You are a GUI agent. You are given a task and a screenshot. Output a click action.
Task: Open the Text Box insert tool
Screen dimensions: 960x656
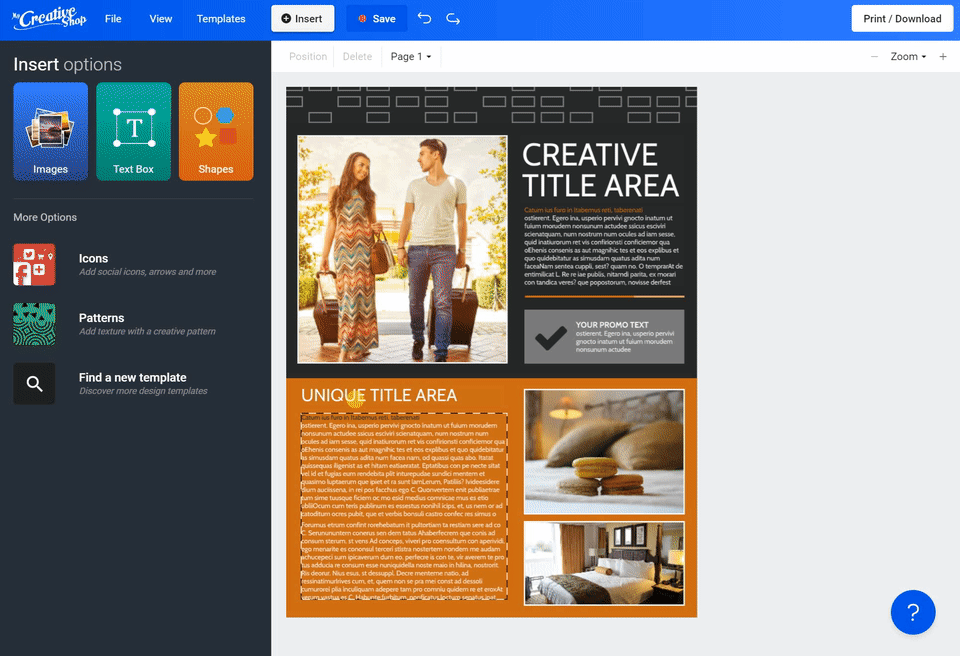tap(133, 131)
